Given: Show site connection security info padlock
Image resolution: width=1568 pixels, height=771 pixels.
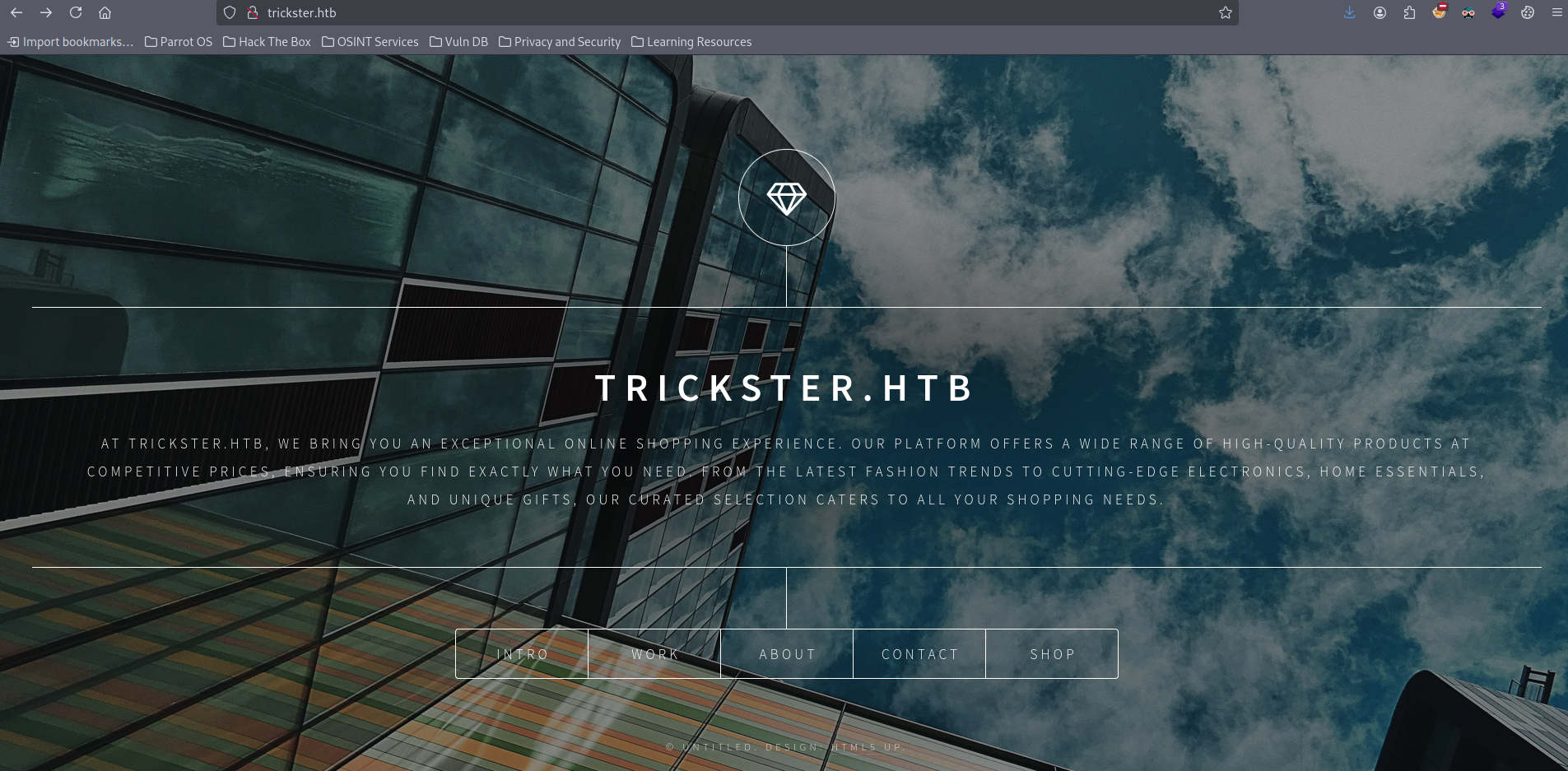Looking at the screenshot, I should pyautogui.click(x=253, y=12).
